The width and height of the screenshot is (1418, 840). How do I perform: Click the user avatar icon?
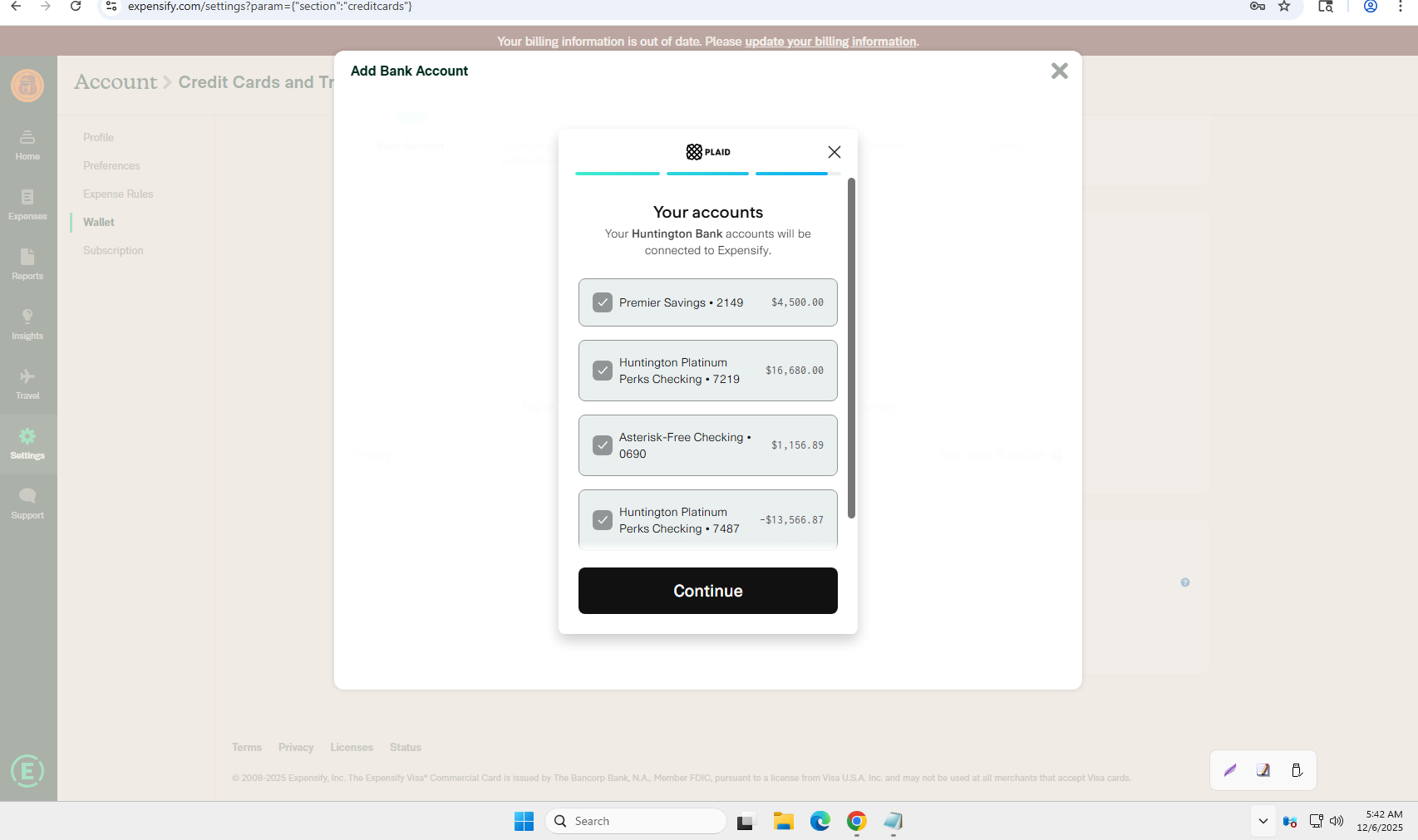click(27, 86)
